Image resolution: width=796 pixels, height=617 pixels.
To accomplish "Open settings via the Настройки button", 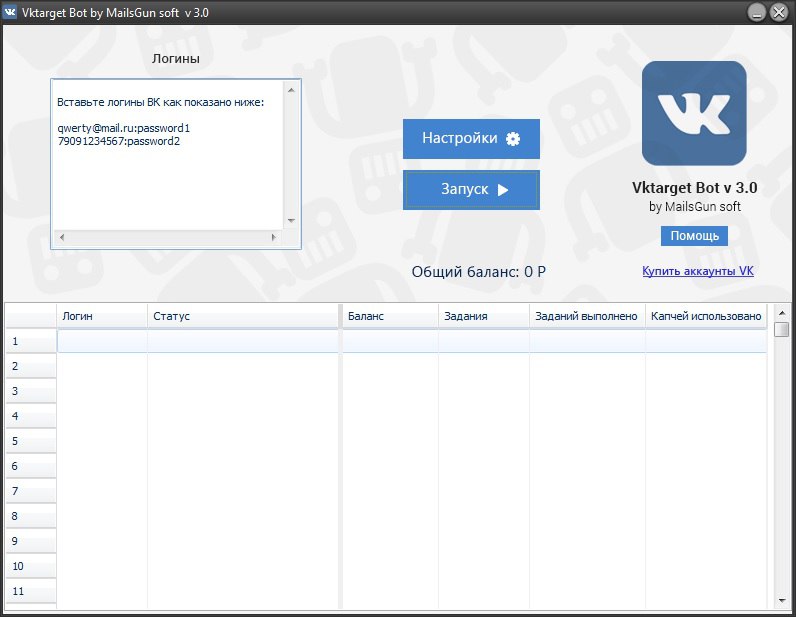I will point(471,139).
